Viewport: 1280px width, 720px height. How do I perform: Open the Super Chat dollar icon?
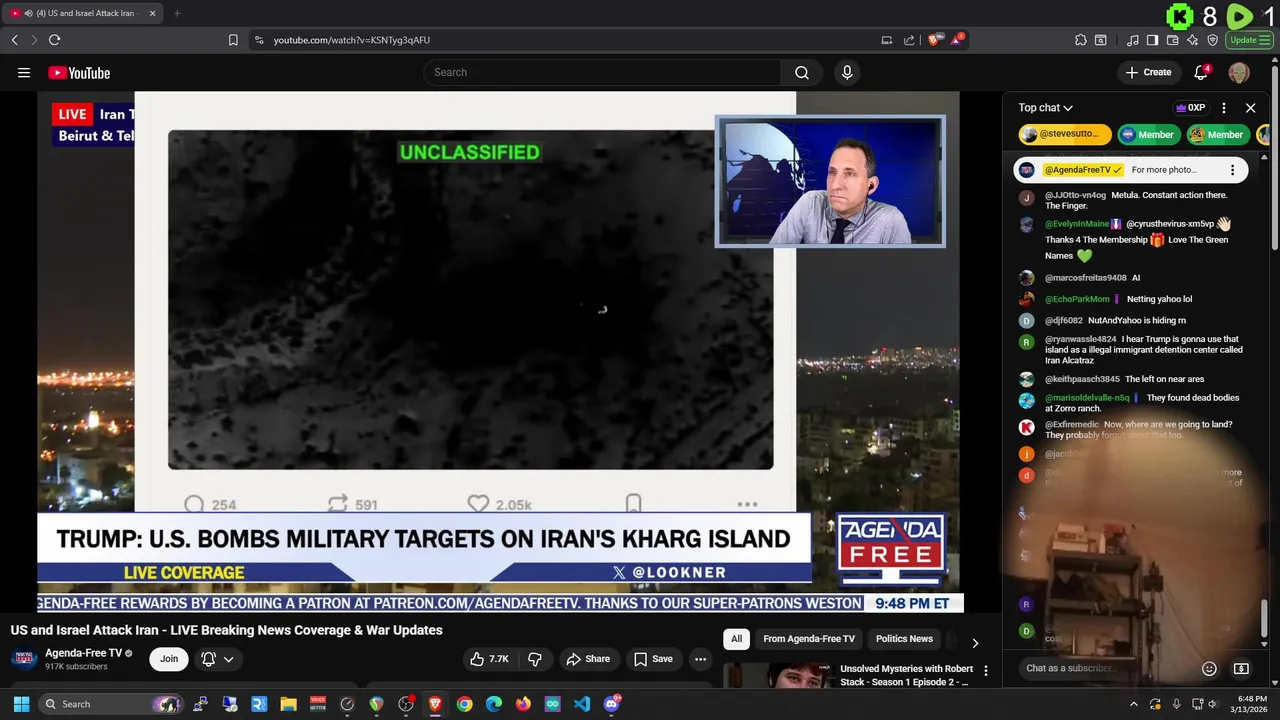(x=1241, y=668)
